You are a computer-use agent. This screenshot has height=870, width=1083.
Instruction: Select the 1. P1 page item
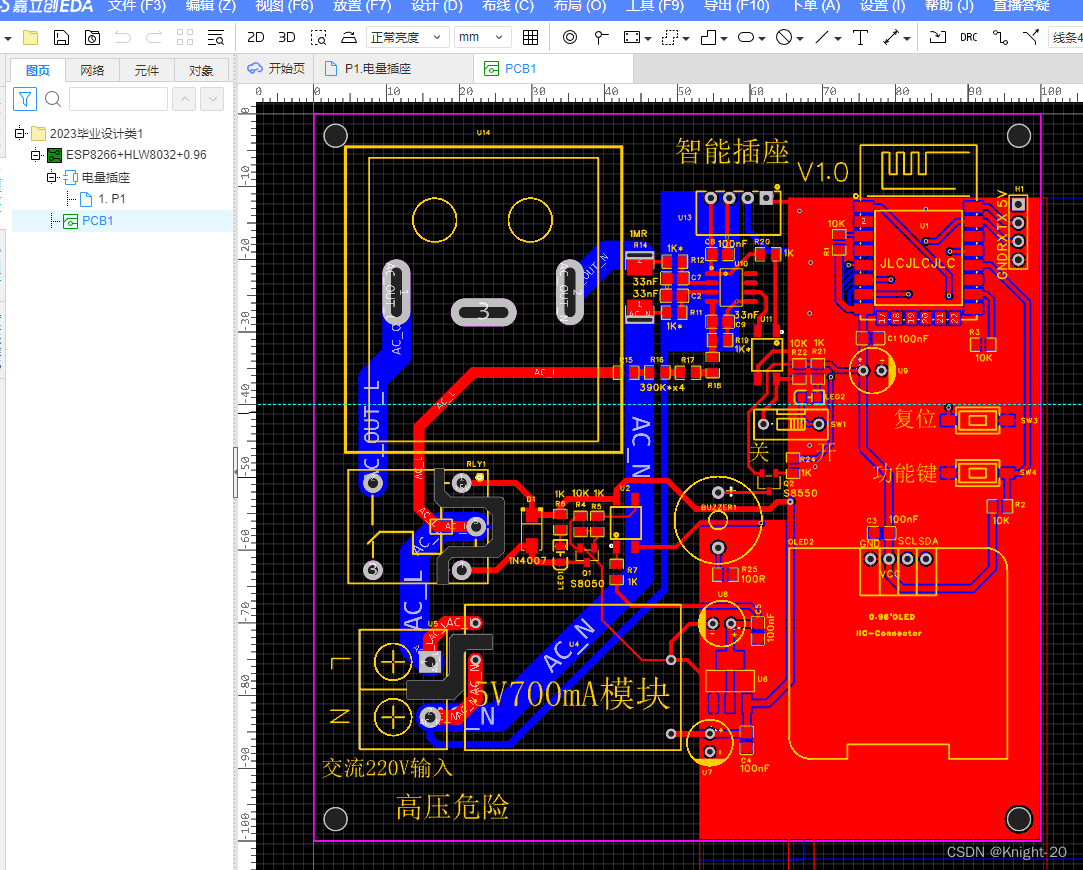point(103,199)
